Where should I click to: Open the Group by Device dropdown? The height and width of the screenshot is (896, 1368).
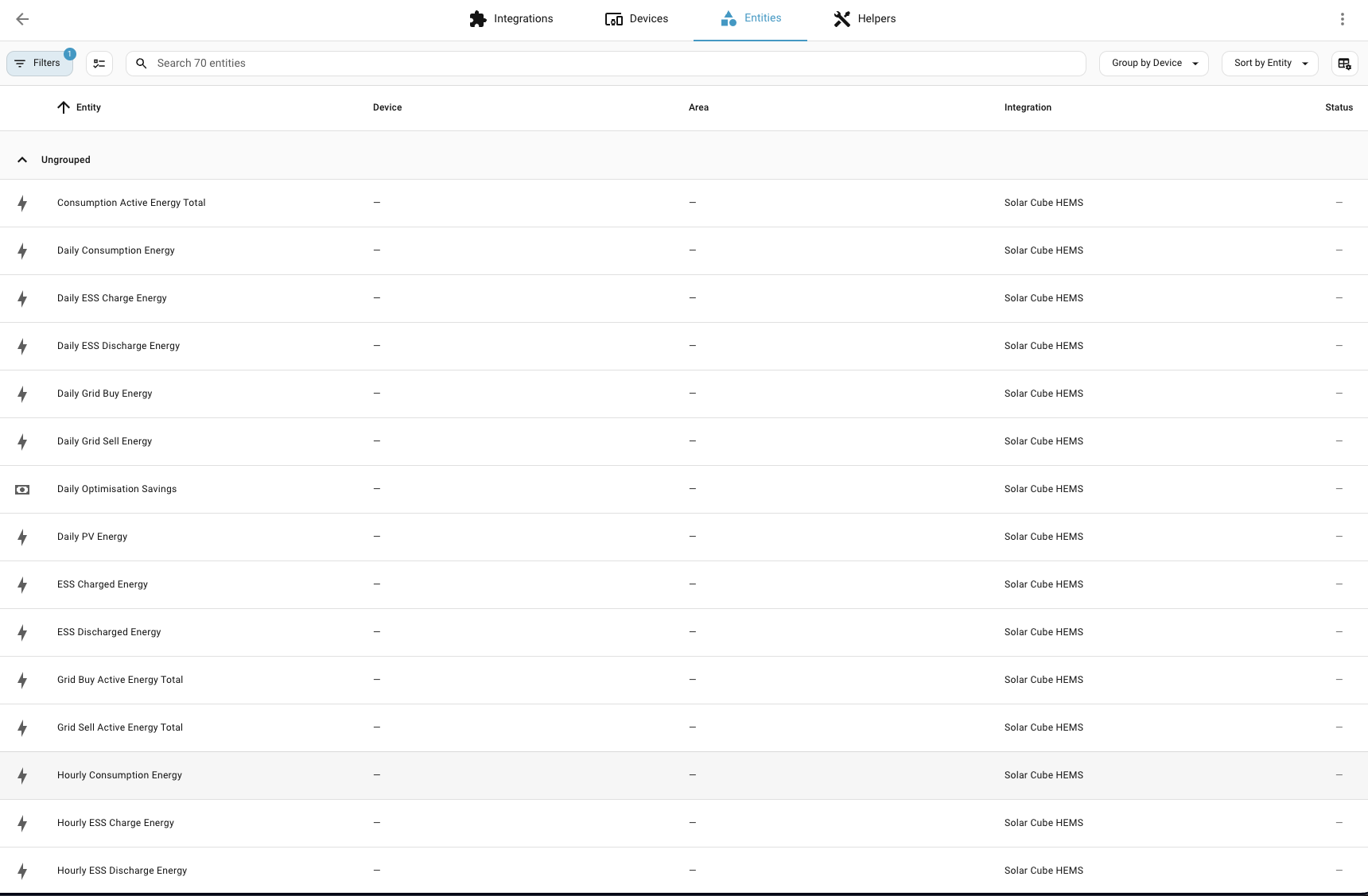coord(1154,64)
